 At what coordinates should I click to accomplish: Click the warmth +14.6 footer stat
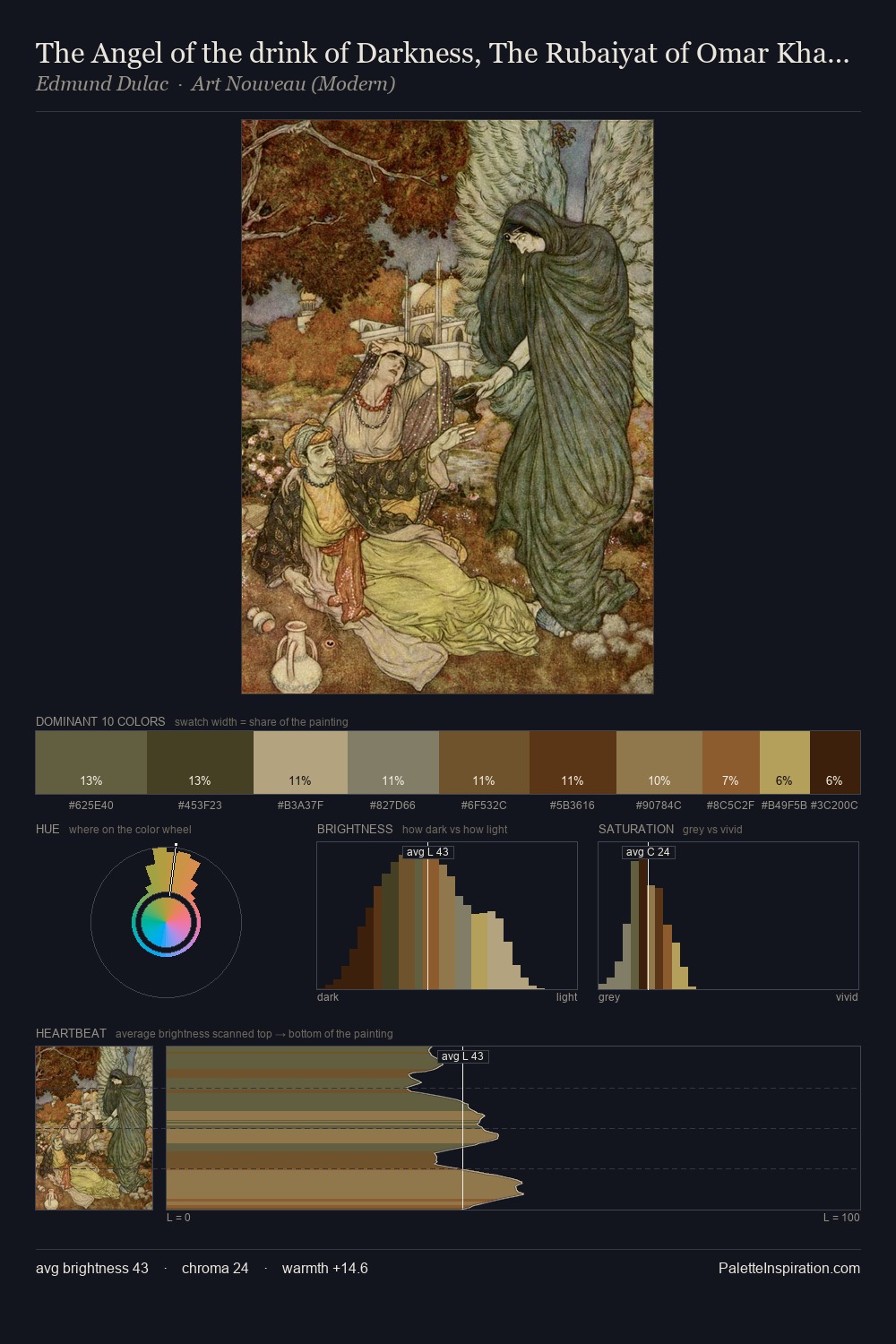click(325, 1268)
